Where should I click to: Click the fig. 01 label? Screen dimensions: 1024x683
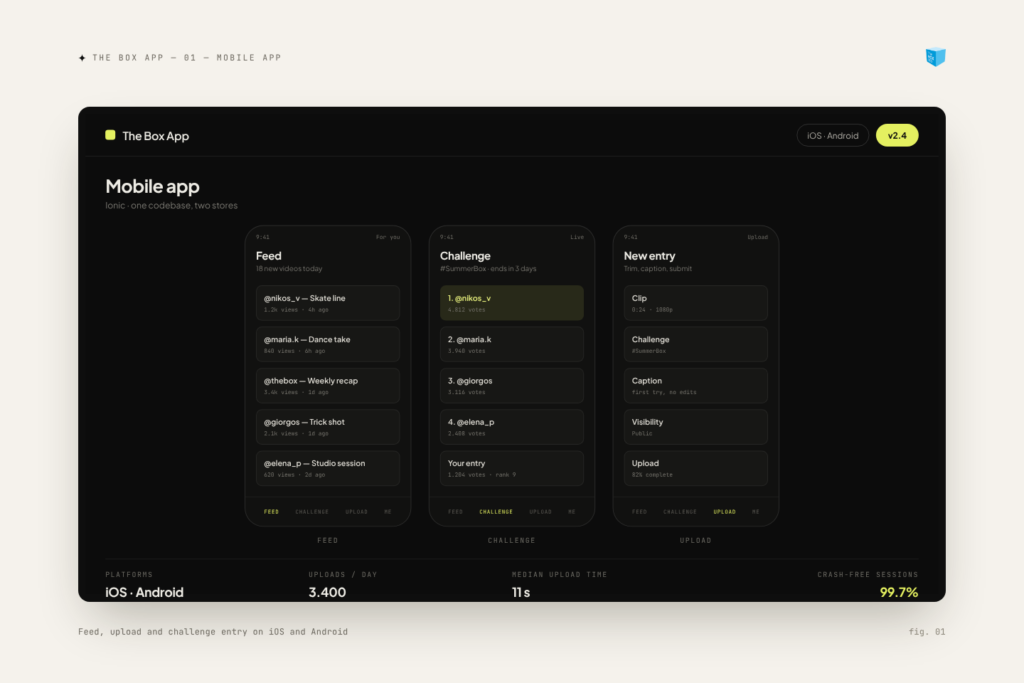pyautogui.click(x=927, y=631)
